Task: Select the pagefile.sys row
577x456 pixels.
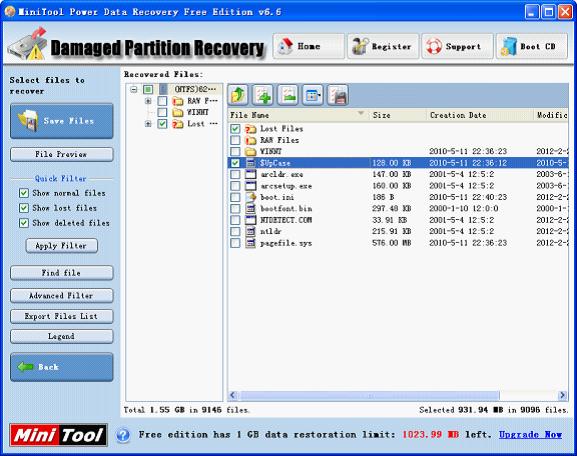Action: pyautogui.click(x=398, y=243)
